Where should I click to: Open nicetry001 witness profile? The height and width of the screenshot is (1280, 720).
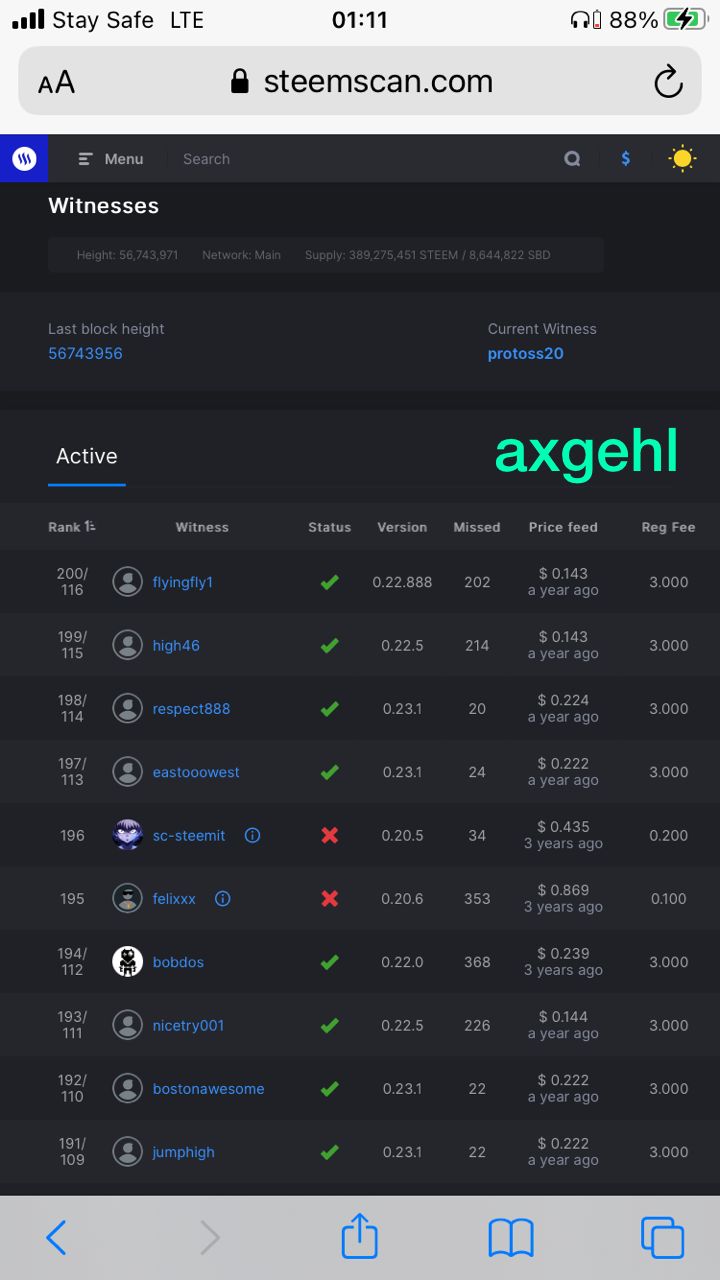188,1025
